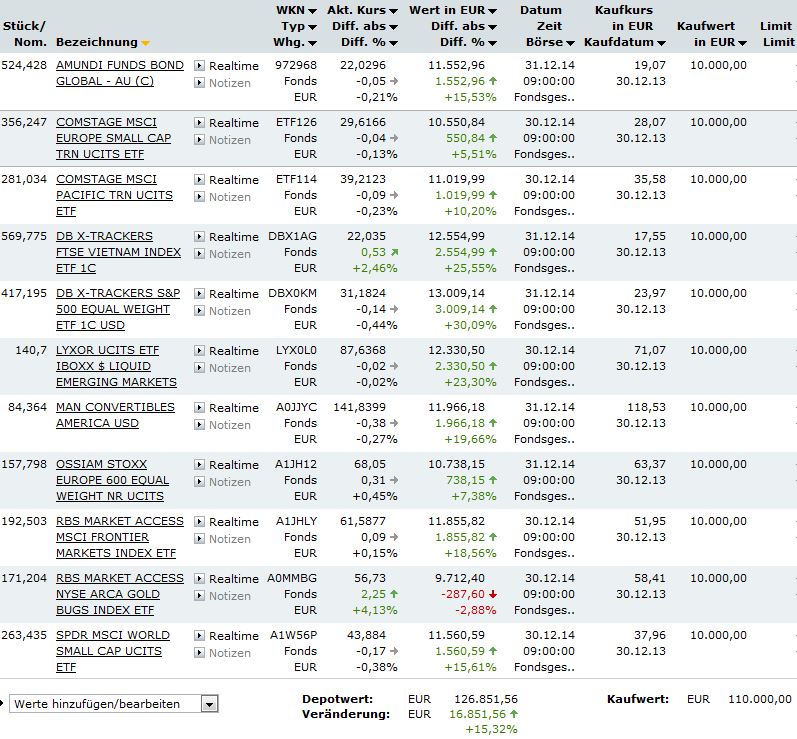This screenshot has height=739, width=797.
Task: Click Notizen icon for Man Convertibles America
Action: click(200, 424)
